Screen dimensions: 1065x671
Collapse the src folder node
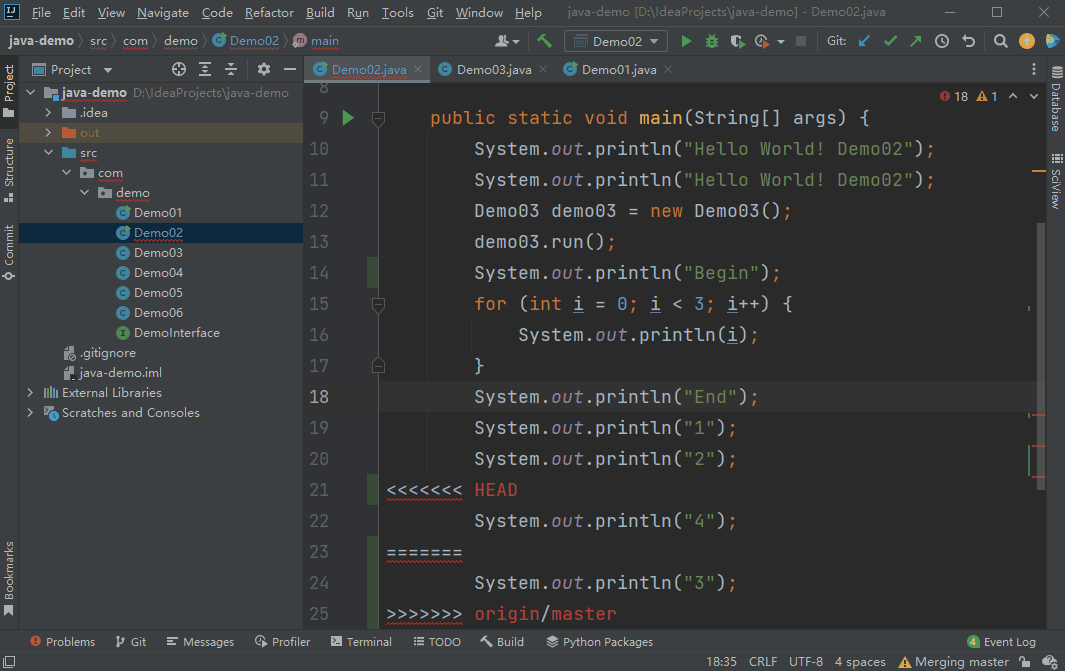[x=48, y=153]
